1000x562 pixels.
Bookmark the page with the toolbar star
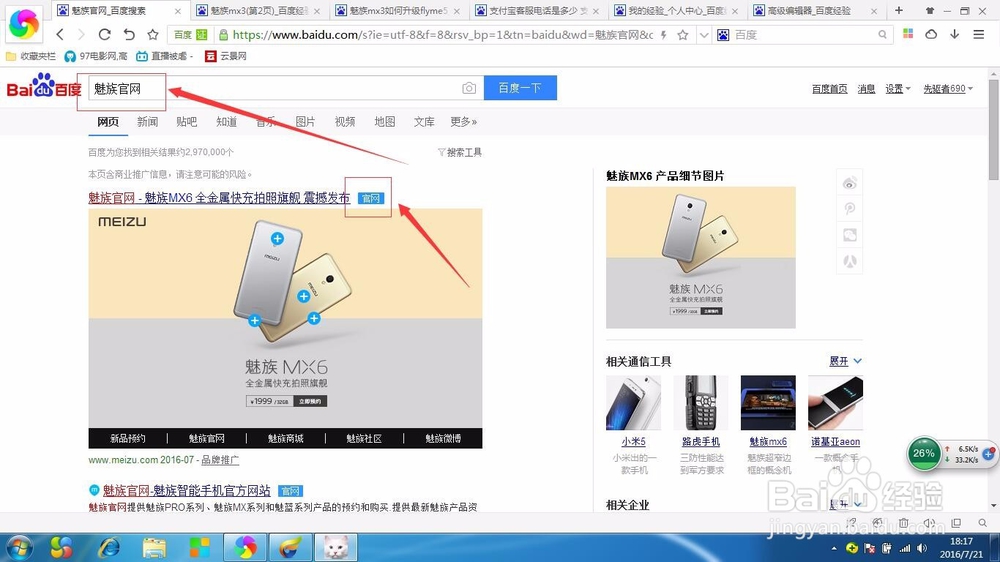pos(152,34)
